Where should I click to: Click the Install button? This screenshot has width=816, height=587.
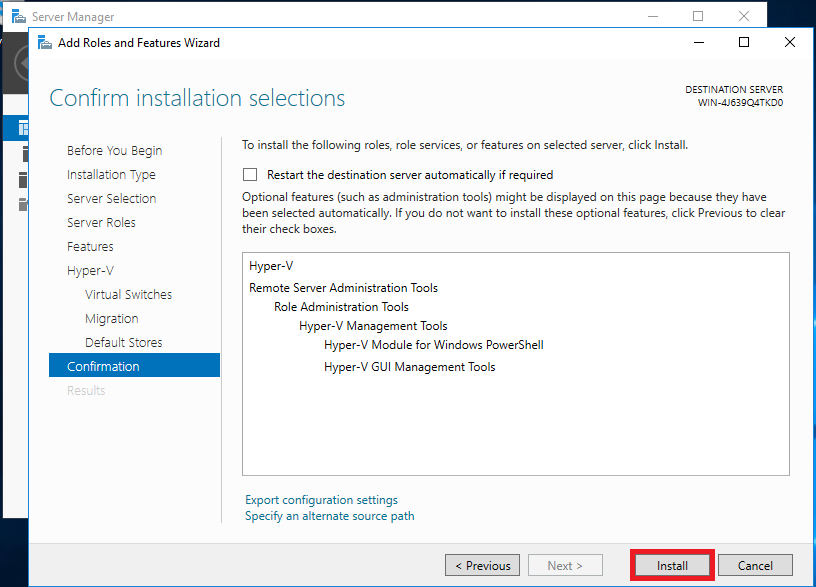[672, 566]
